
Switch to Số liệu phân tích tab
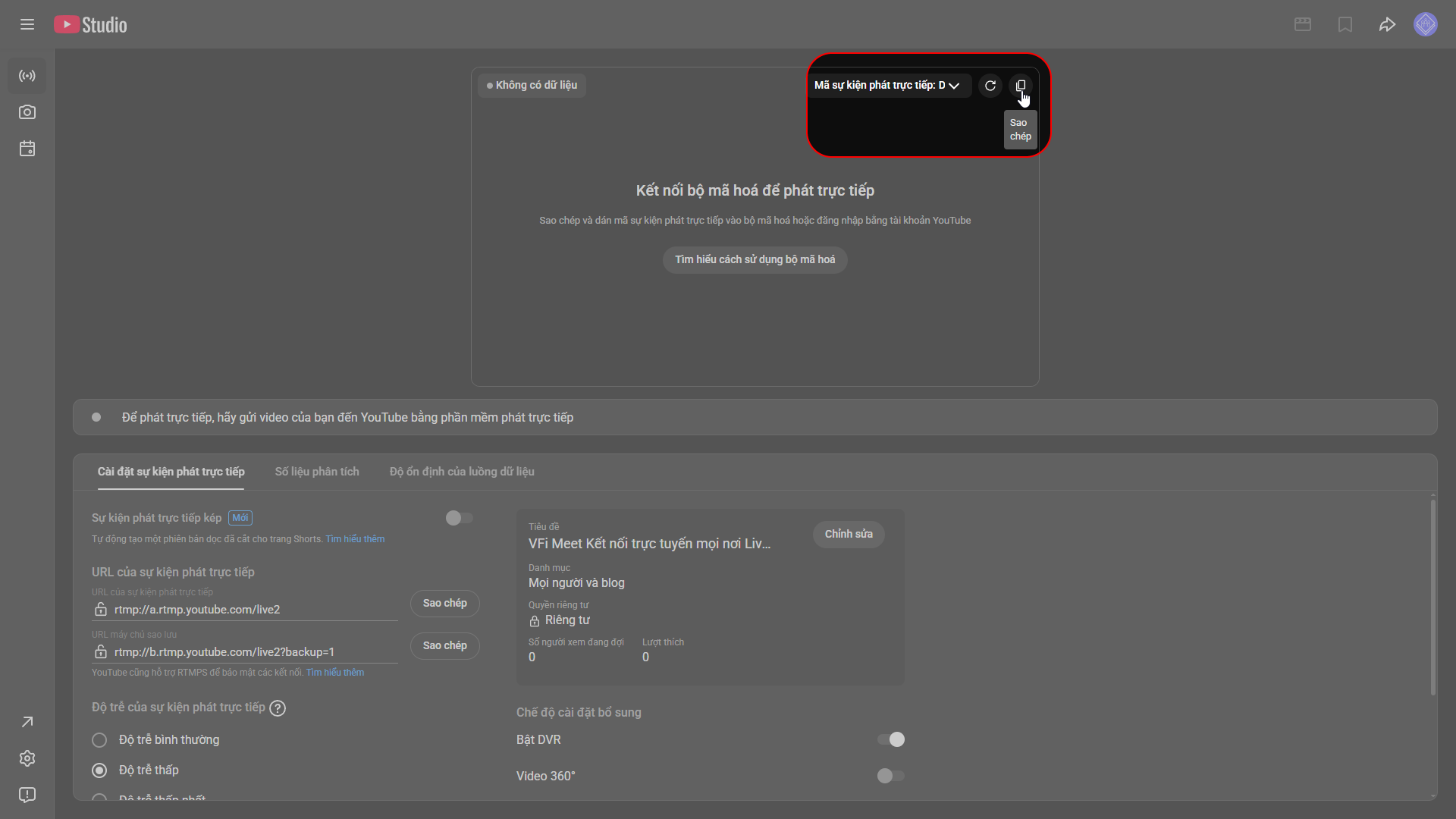point(317,472)
